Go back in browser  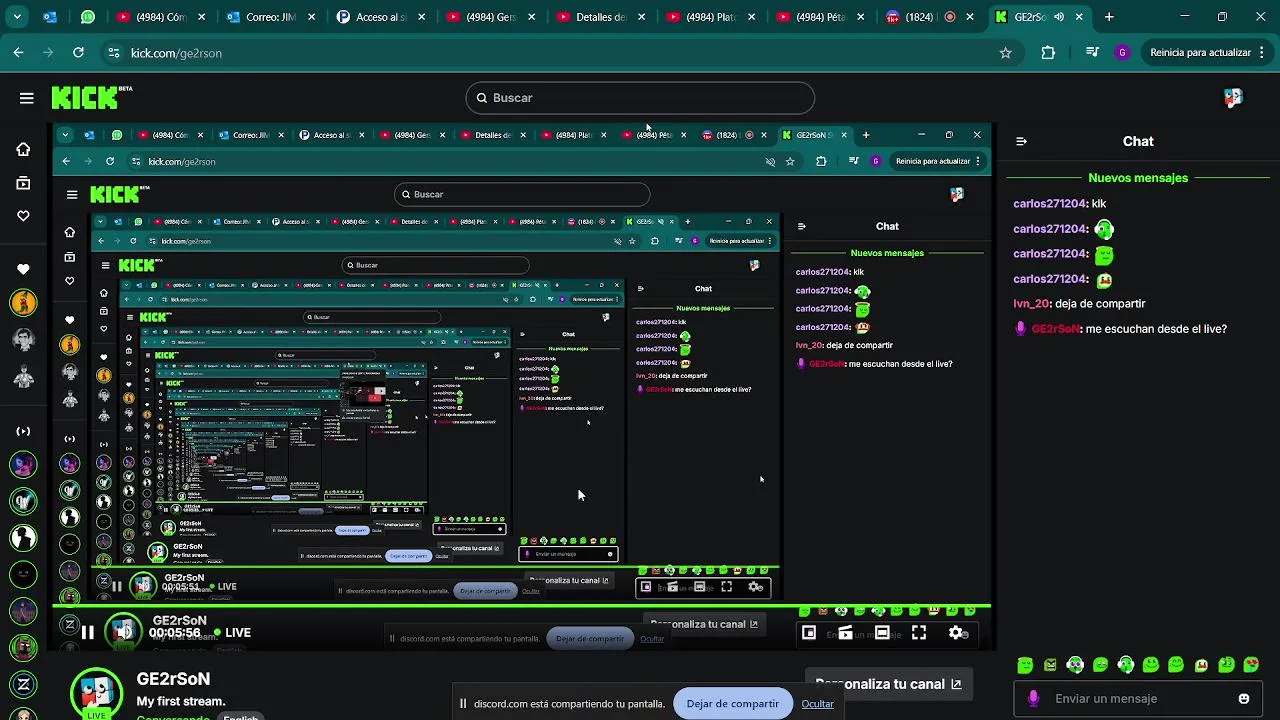(18, 53)
